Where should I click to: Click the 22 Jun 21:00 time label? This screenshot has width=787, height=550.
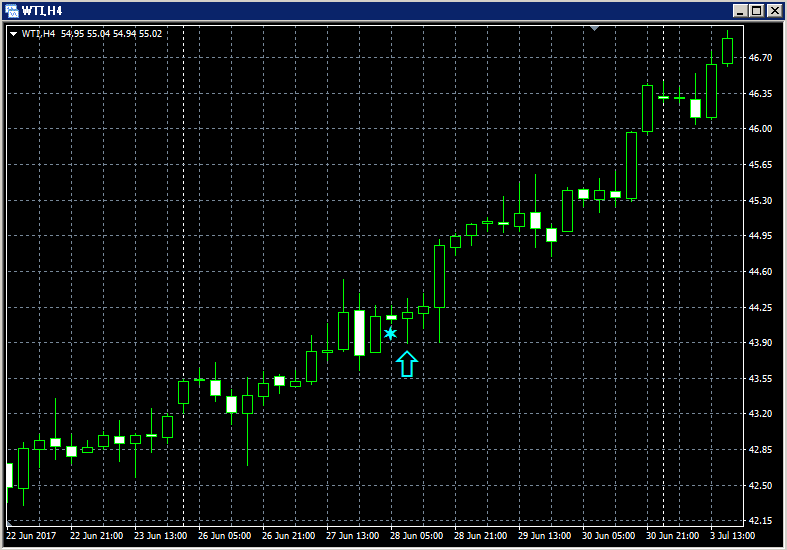96,535
